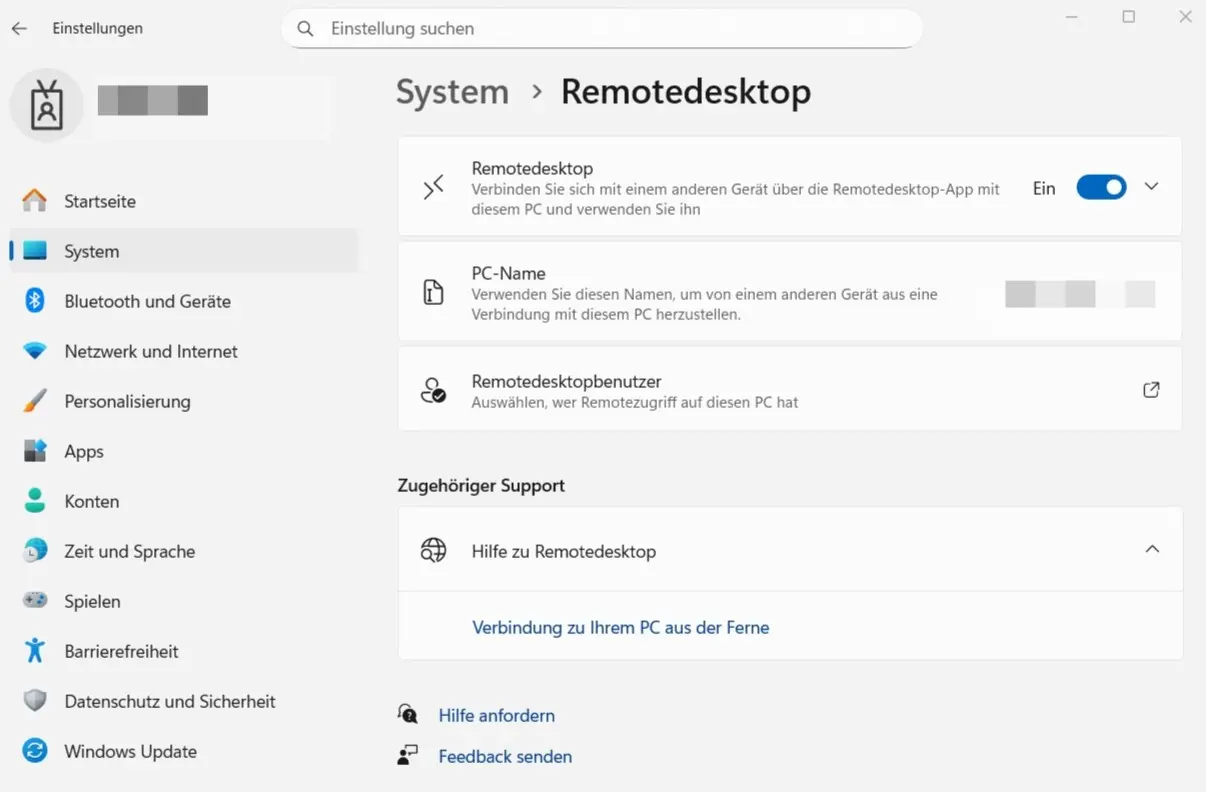Viewport: 1206px width, 792px height.
Task: Open Datenschutz und Sicherheit settings
Action: point(170,701)
